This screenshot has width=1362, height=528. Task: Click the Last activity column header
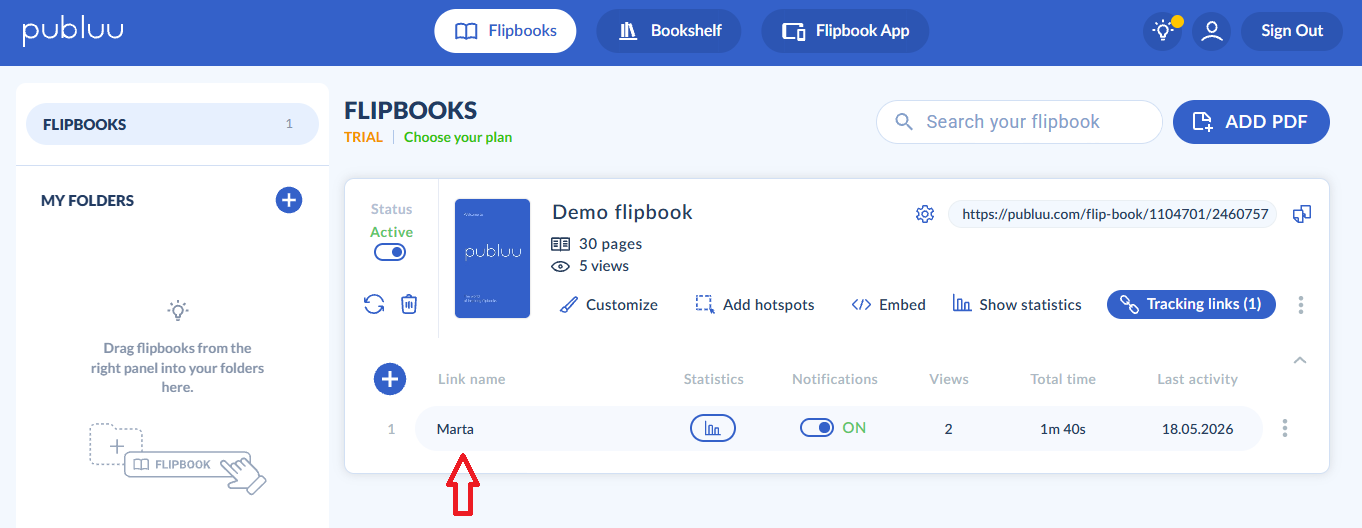[1198, 379]
